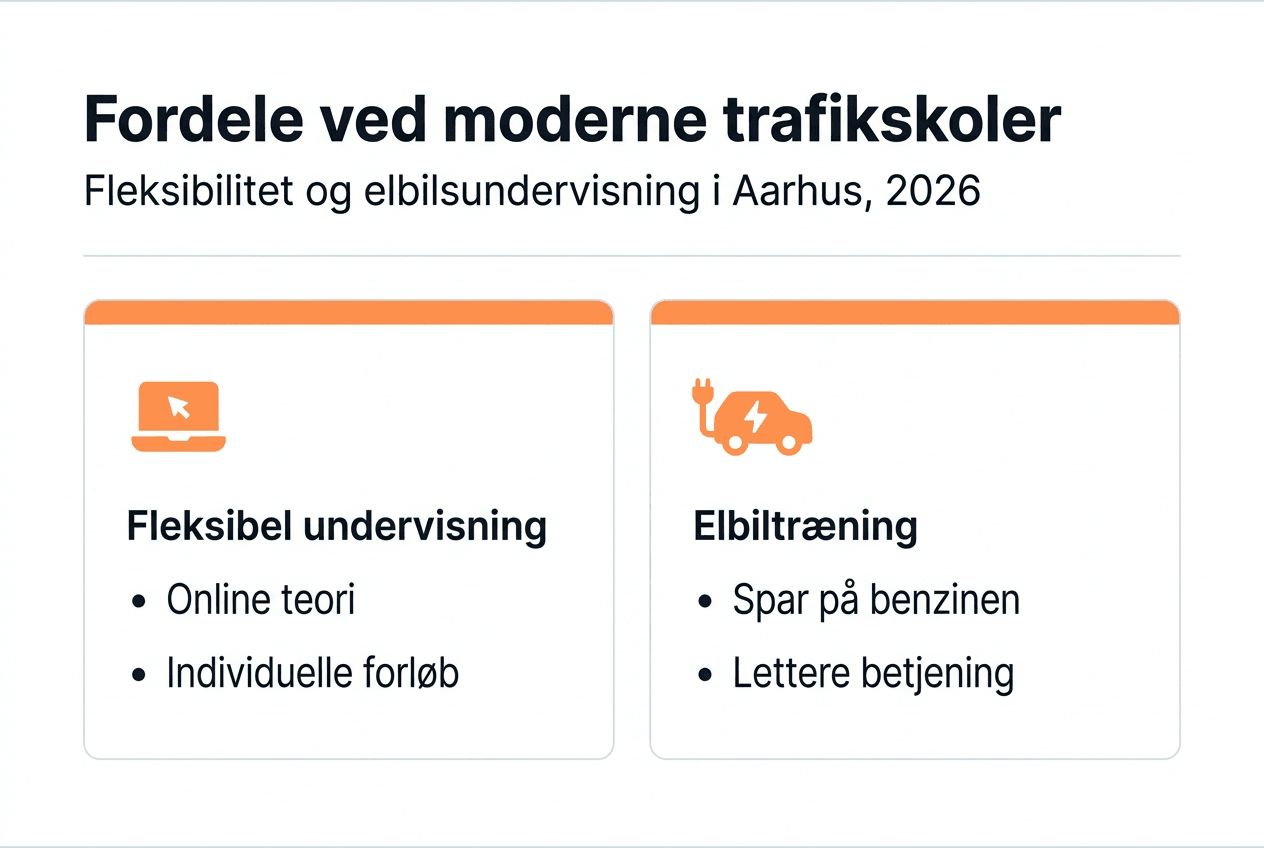Click the bullet dot before Lettere betjening
The width and height of the screenshot is (1264, 848).
tap(706, 675)
